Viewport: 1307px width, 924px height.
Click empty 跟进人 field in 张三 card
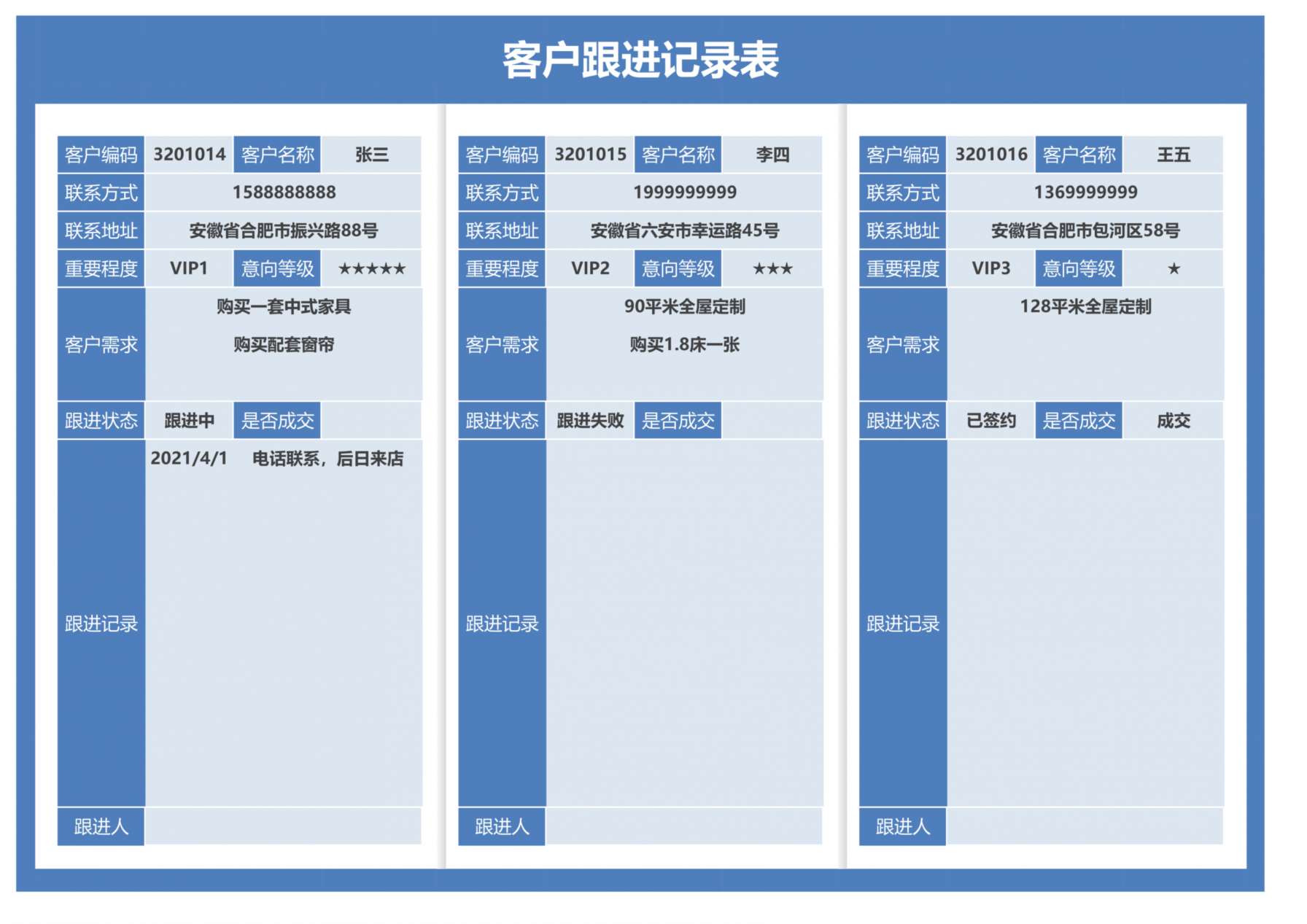point(284,826)
